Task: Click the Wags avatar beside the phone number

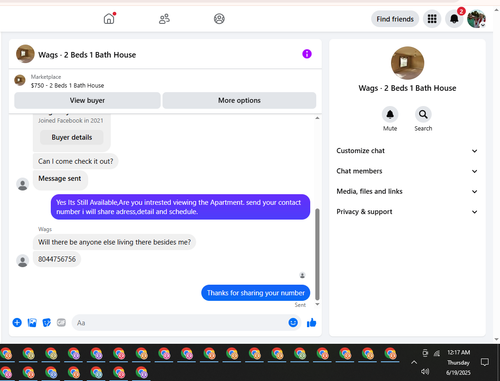Action: pos(23,261)
